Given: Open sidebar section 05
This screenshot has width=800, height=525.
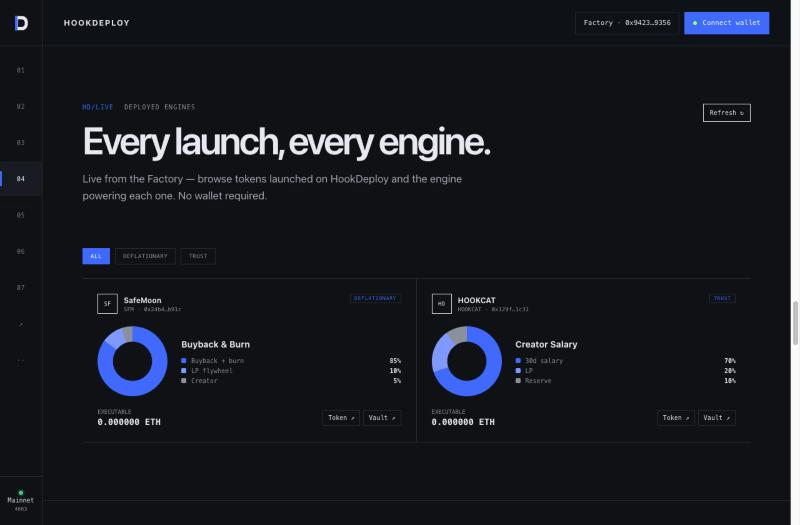Looking at the screenshot, I should coord(20,215).
